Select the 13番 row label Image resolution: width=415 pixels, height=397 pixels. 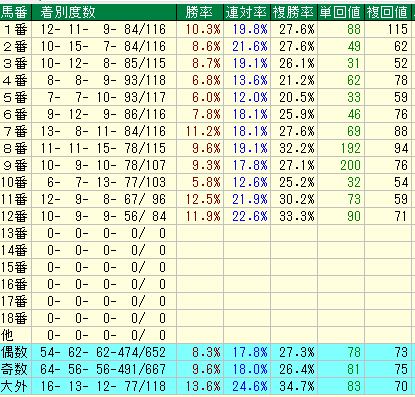click(15, 234)
